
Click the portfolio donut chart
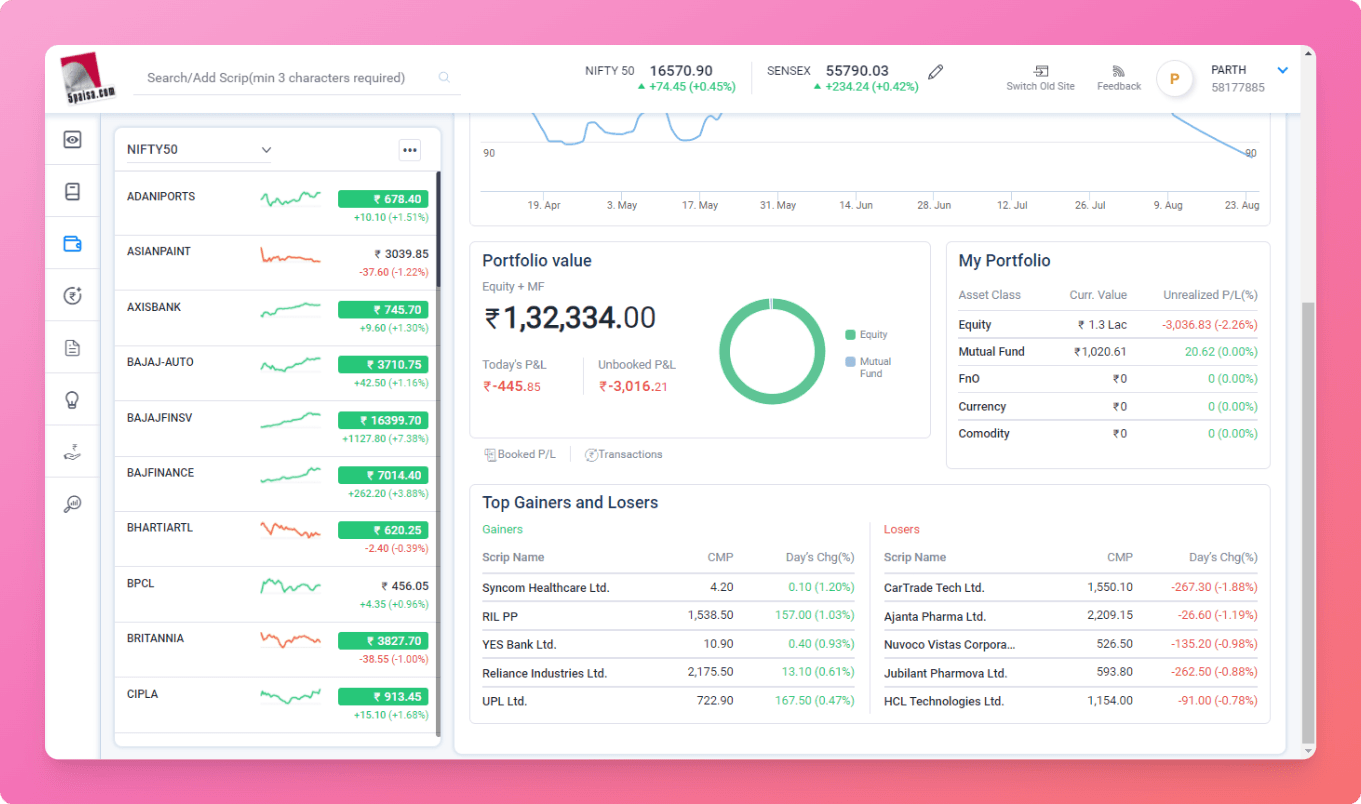click(770, 350)
